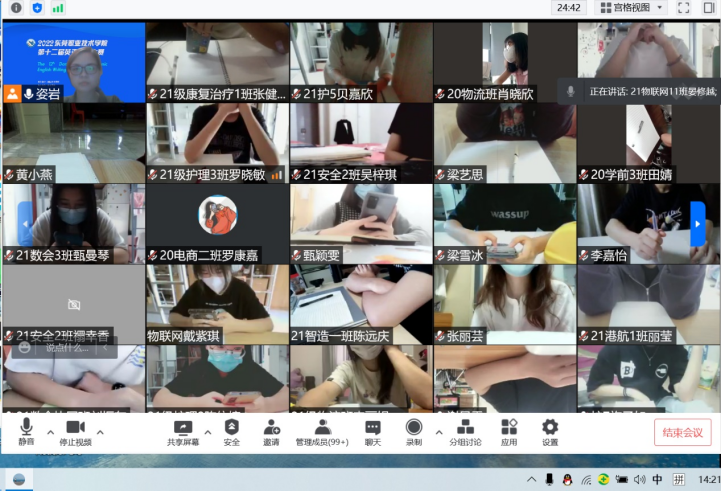Toggle meeting recording (录制)

click(x=413, y=431)
